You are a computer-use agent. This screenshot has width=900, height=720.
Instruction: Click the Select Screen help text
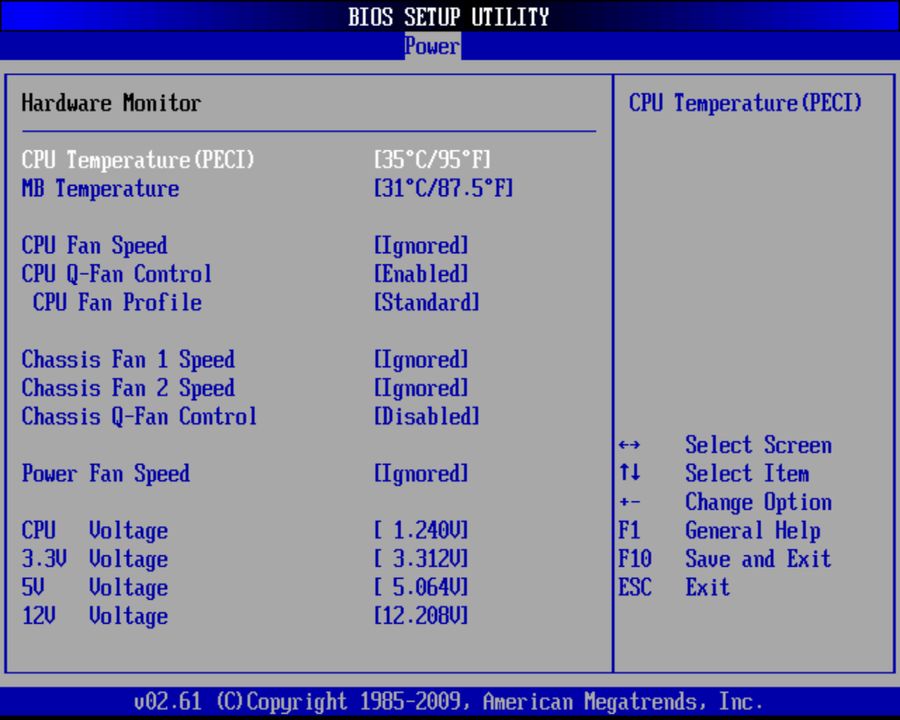coord(758,445)
